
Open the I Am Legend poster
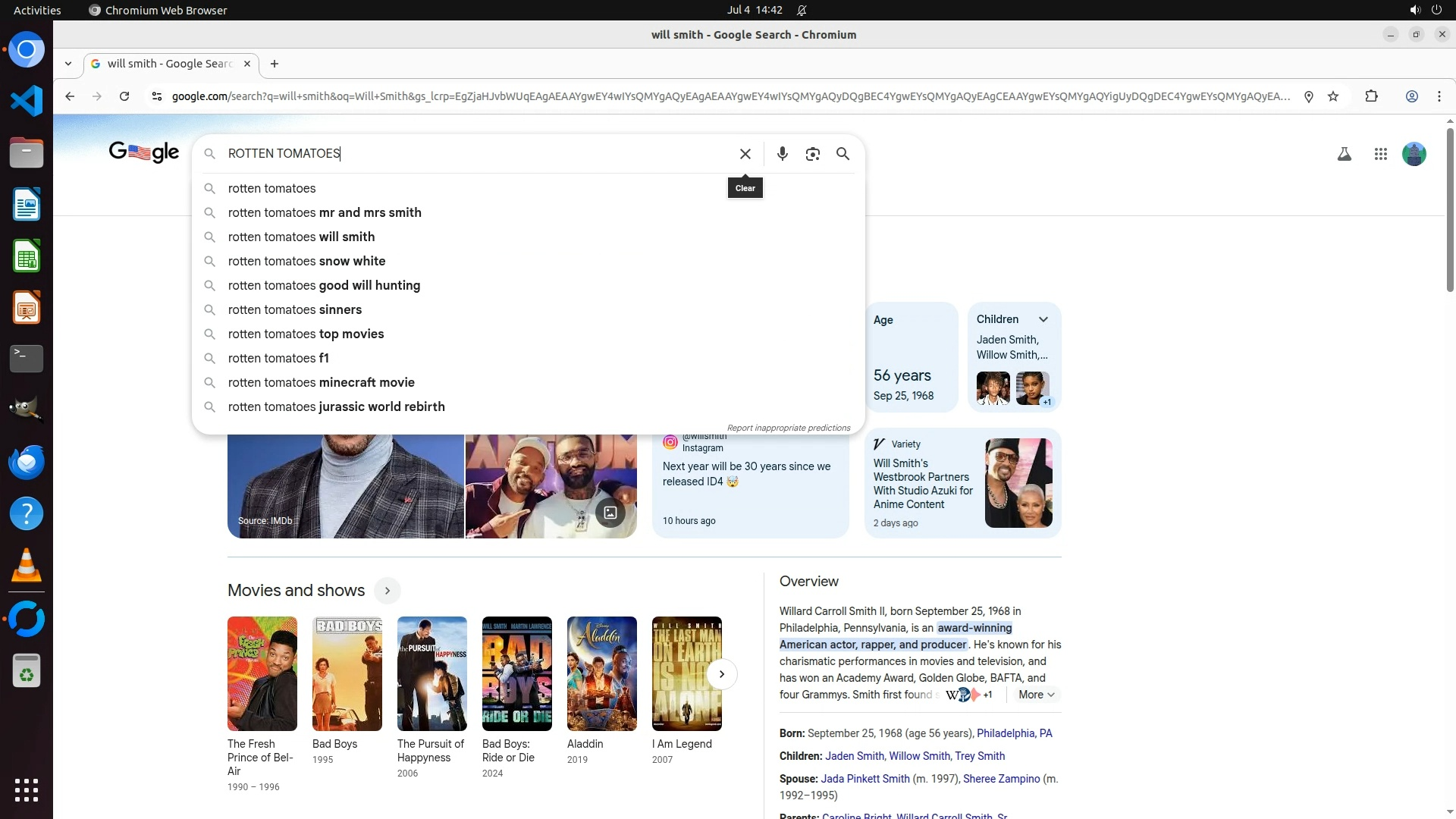click(x=686, y=673)
